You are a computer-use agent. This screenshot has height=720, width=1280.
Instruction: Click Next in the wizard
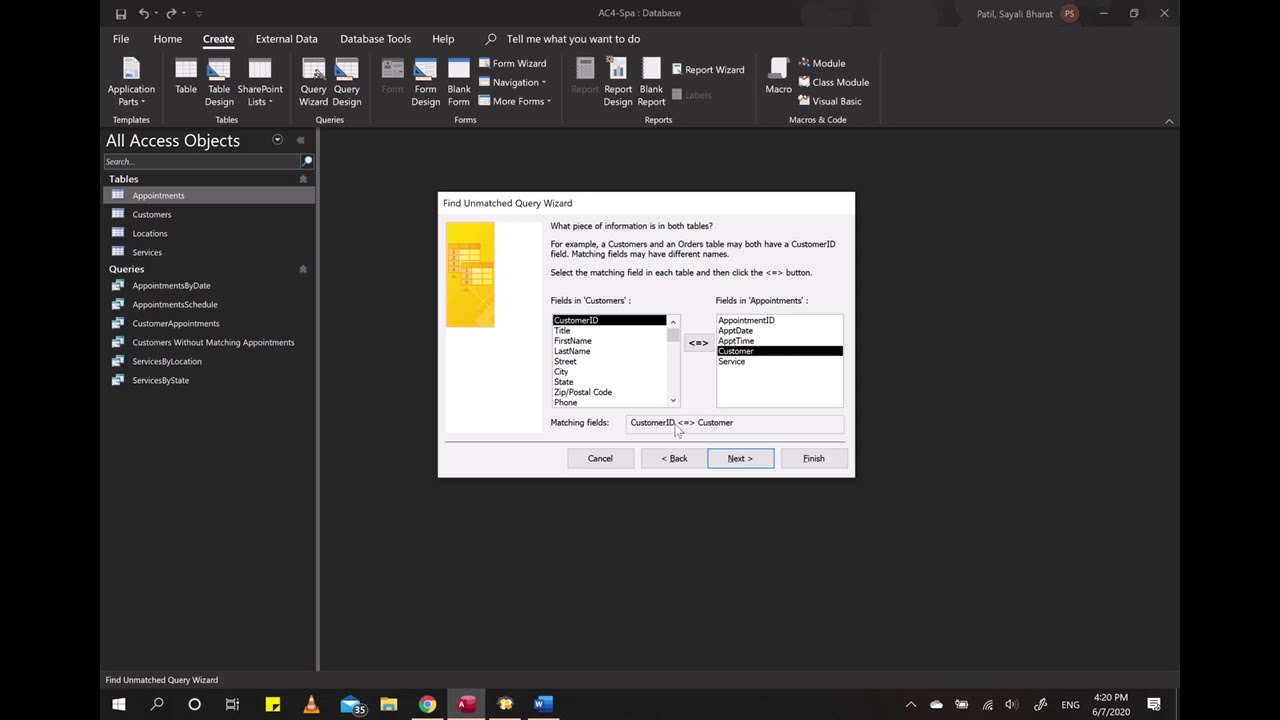click(740, 458)
